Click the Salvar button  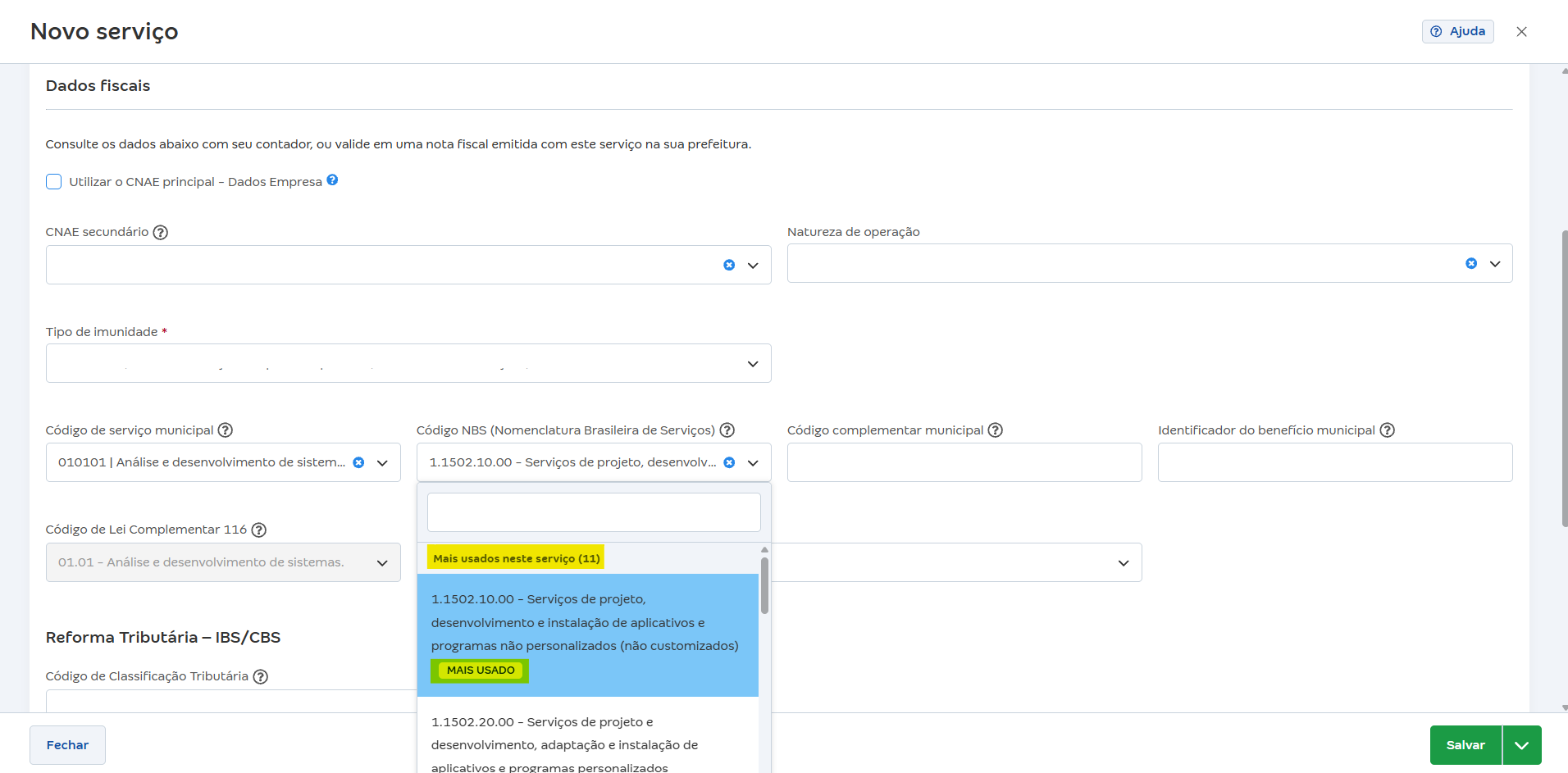point(1465,745)
